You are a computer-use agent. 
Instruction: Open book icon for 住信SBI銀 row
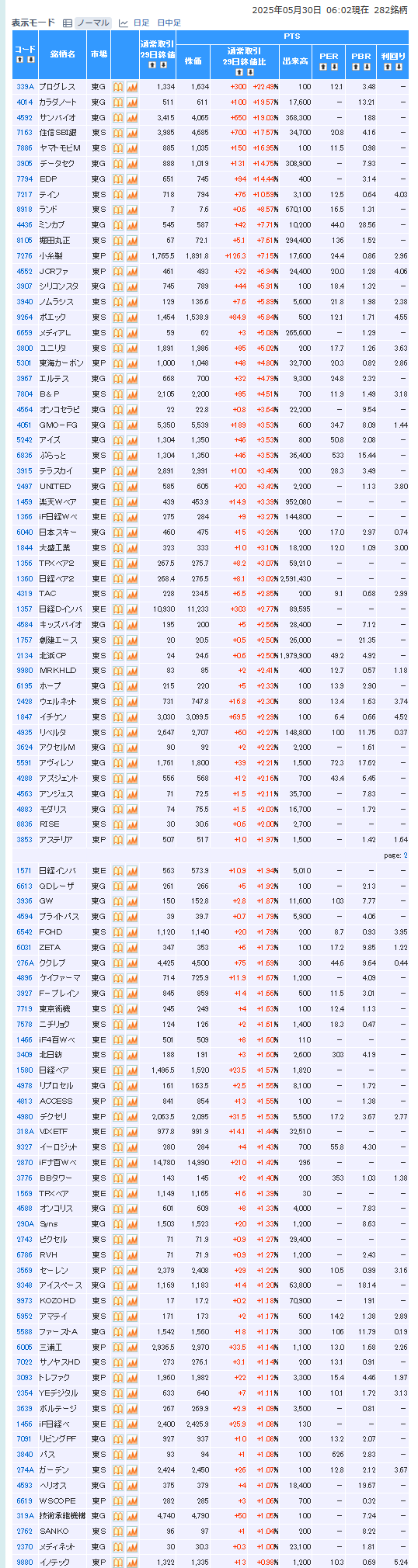point(118,133)
